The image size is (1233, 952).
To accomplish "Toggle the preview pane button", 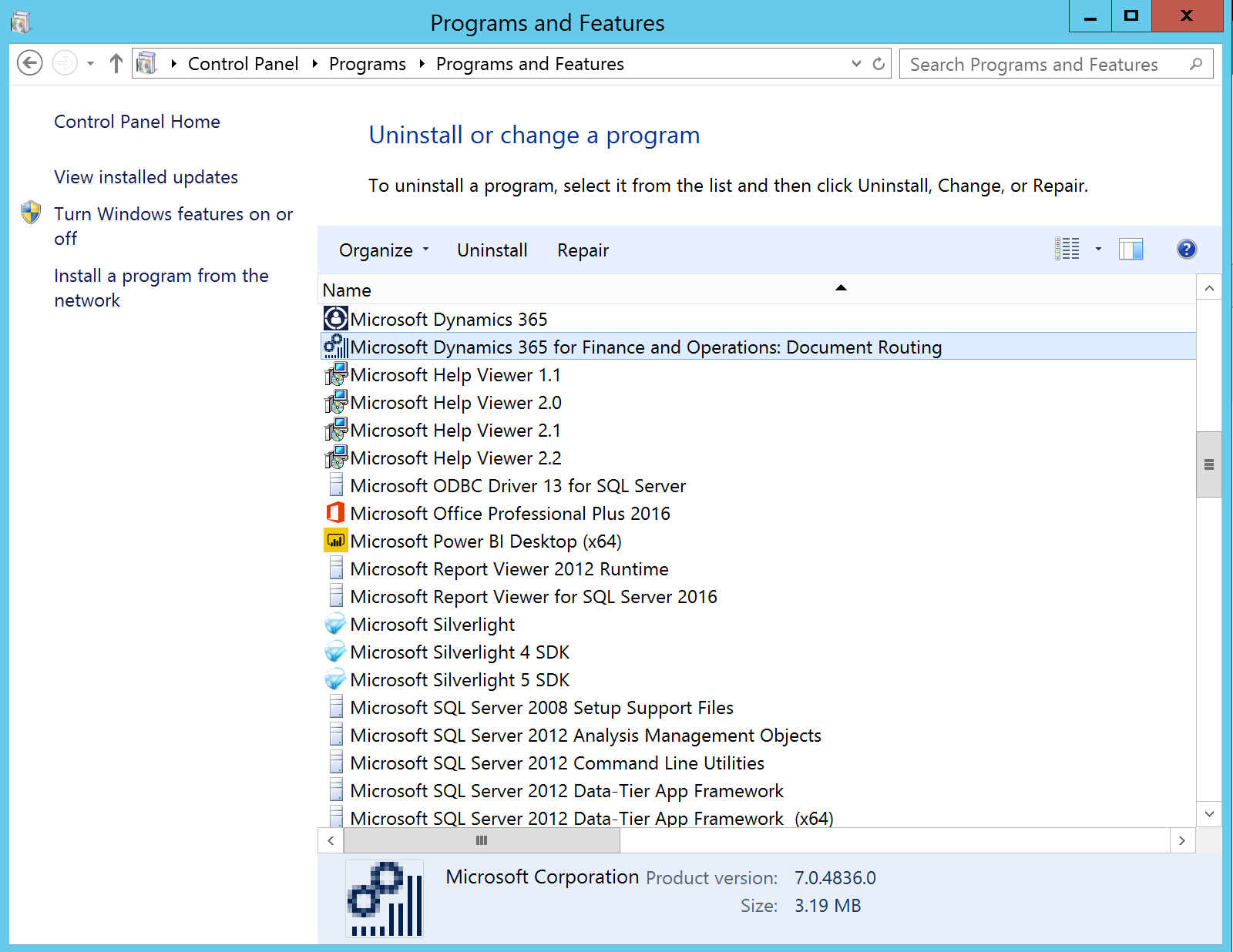I will point(1131,249).
